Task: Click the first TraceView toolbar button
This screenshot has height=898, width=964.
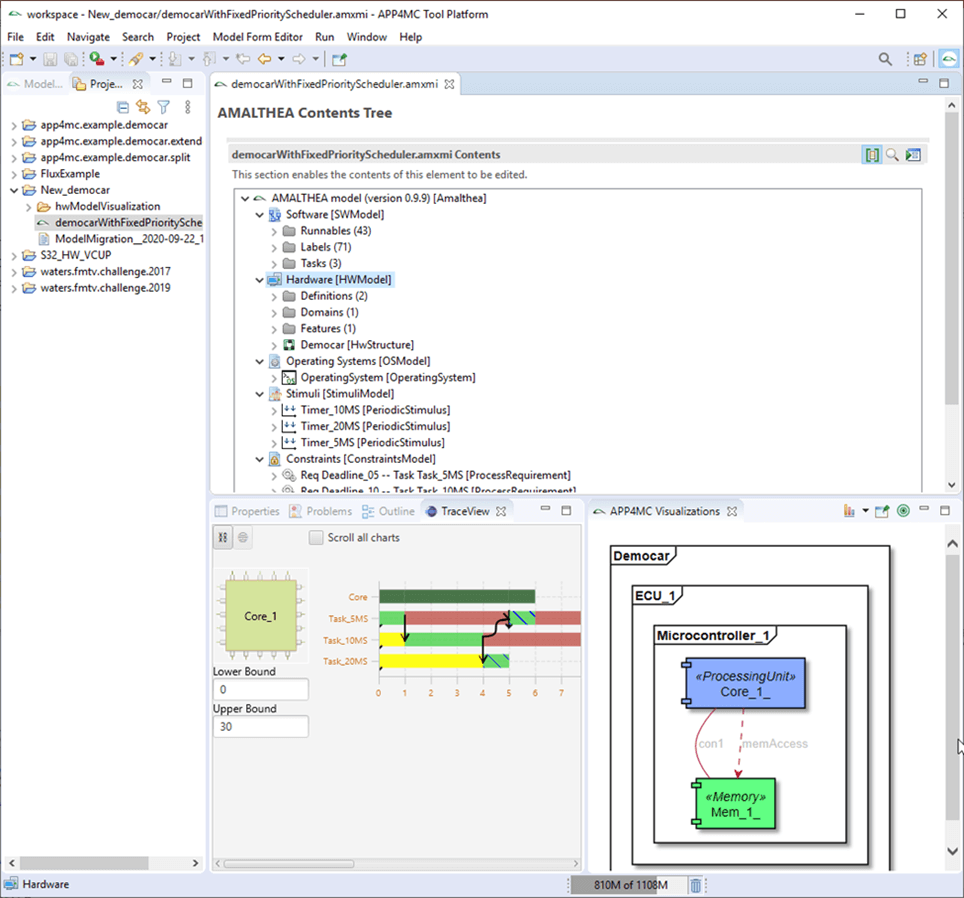Action: 223,538
